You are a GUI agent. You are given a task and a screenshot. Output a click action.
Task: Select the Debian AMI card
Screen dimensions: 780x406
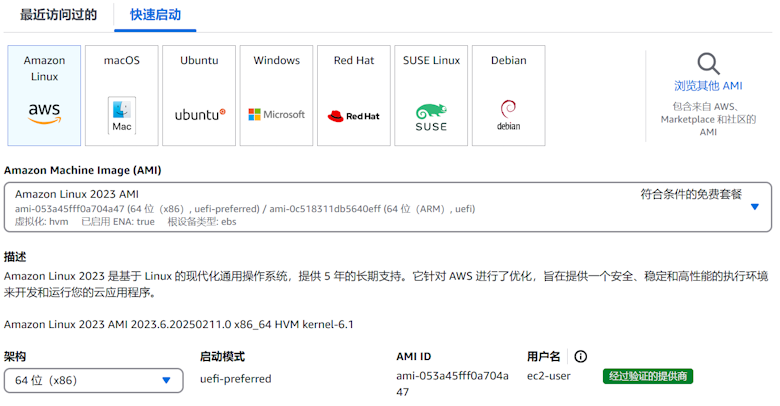(508, 96)
